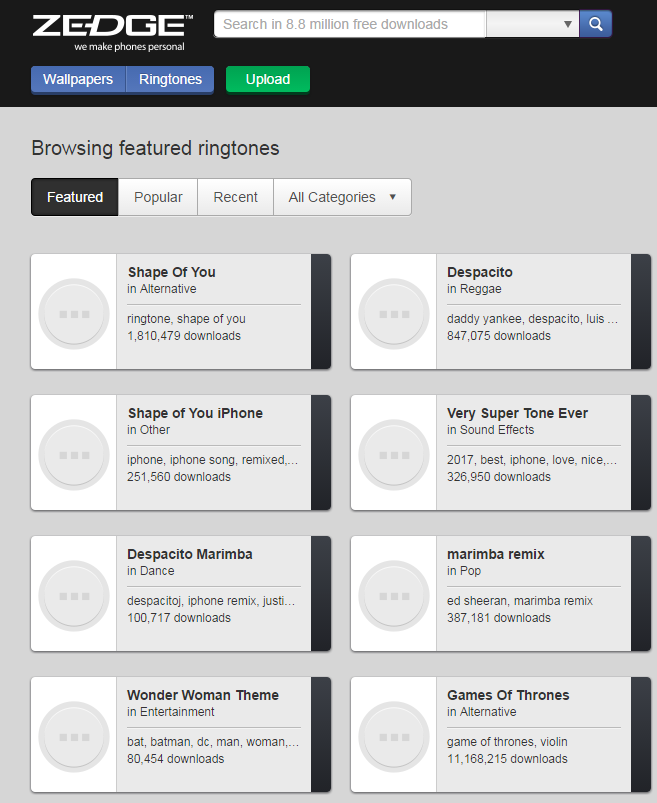This screenshot has height=803, width=657.
Task: Click 'in Pop' category text
Action: pos(464,570)
